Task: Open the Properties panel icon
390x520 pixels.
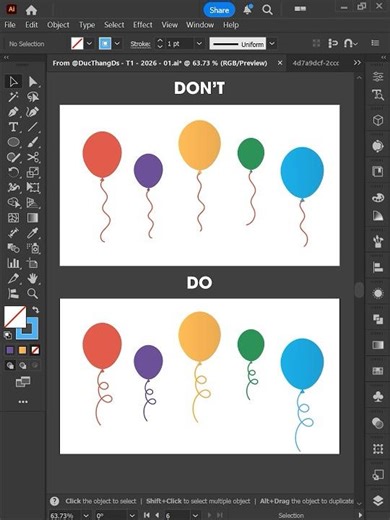Action: pos(378,76)
